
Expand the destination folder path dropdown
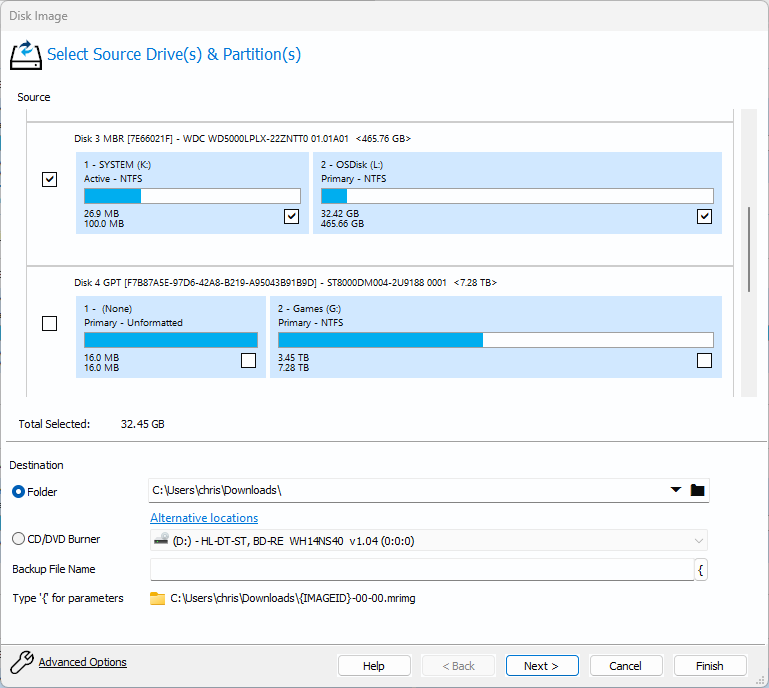pyautogui.click(x=675, y=490)
